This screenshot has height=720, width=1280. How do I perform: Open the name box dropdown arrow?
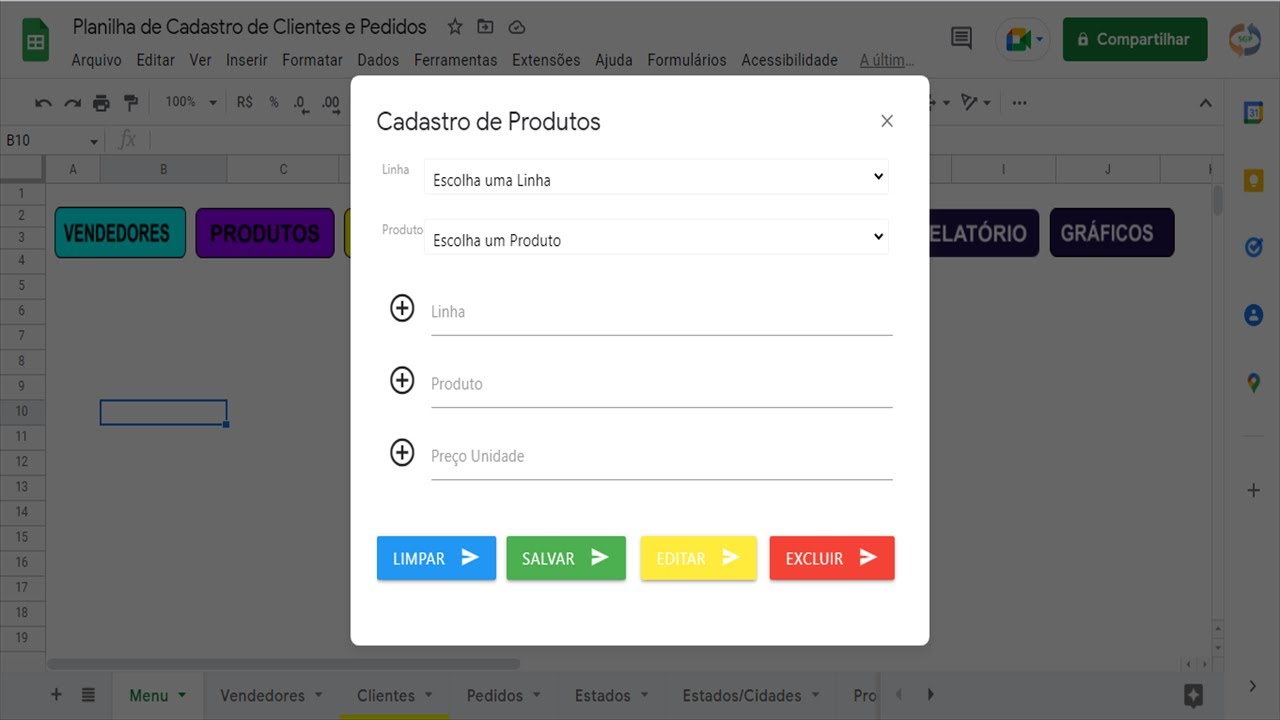point(94,142)
